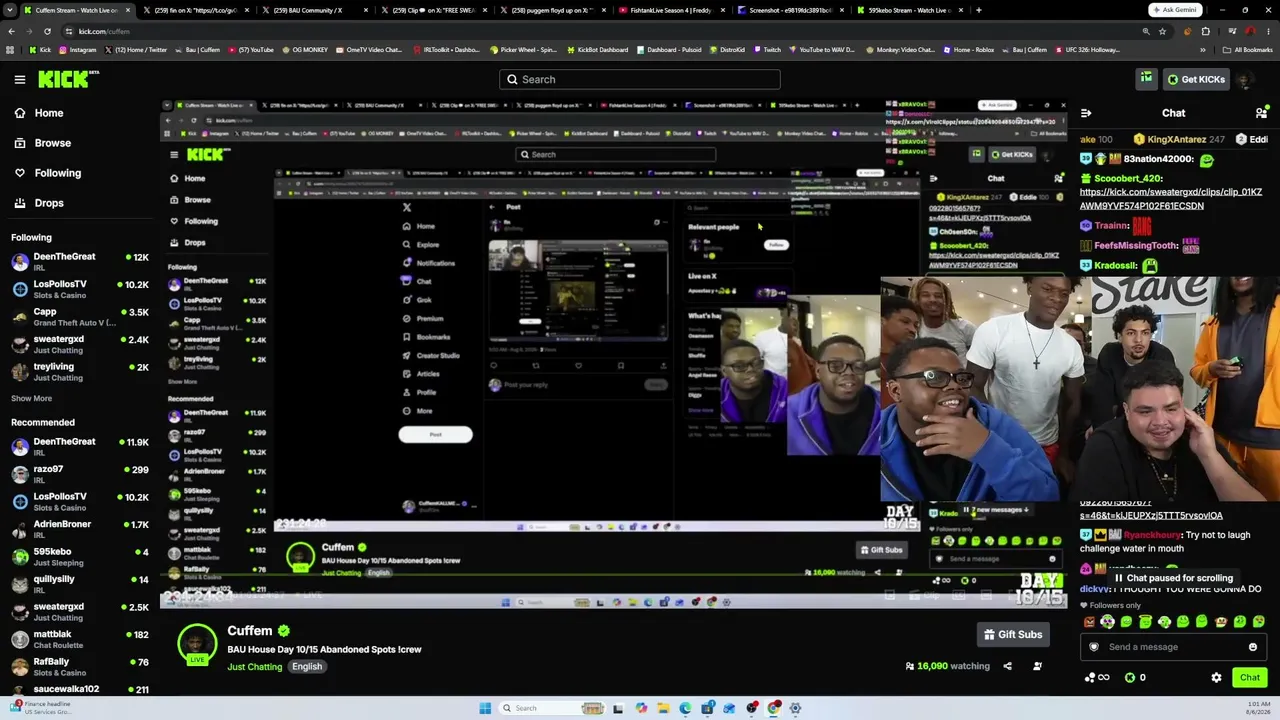Open razo97's recommended channel

pyautogui.click(x=80, y=474)
